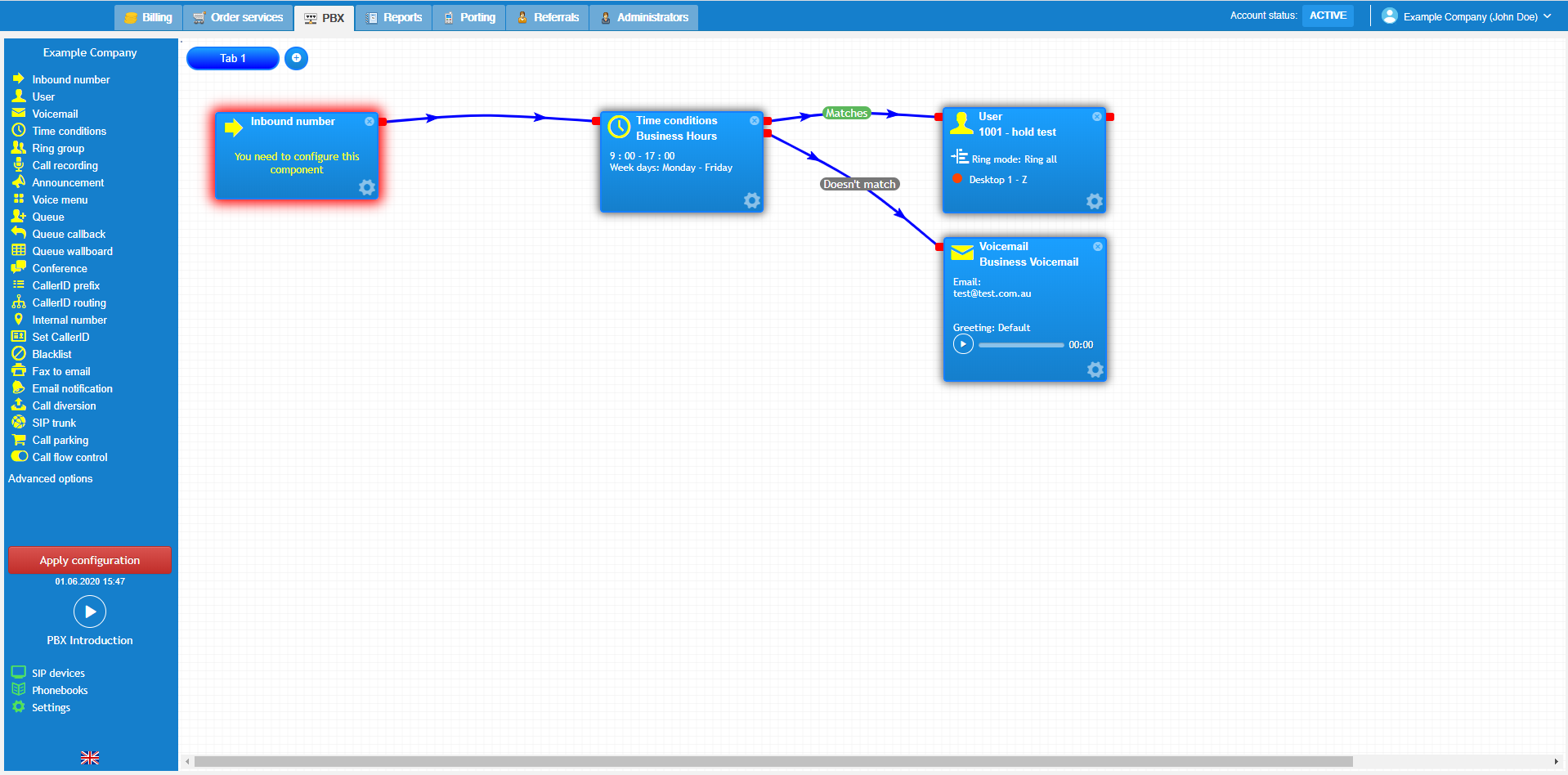Choose the Voice menu component

(60, 199)
